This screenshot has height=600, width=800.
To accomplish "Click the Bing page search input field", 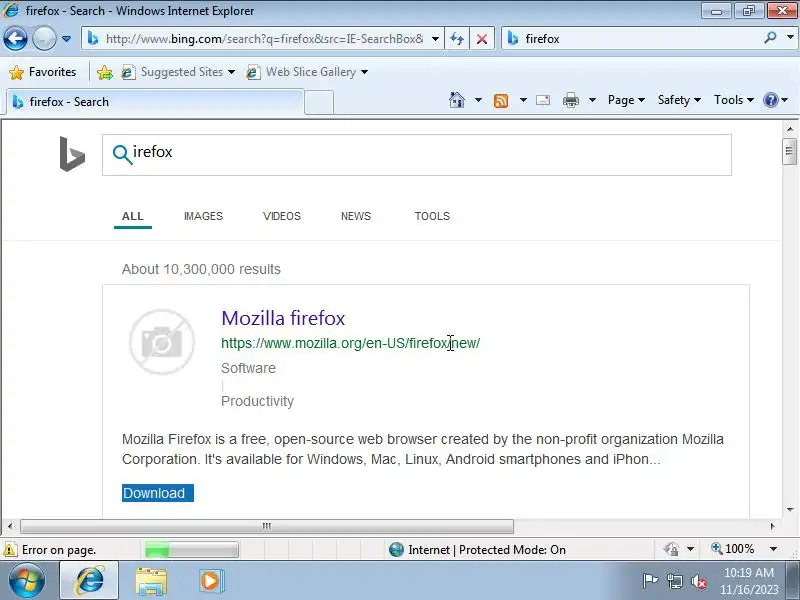I will pyautogui.click(x=417, y=155).
